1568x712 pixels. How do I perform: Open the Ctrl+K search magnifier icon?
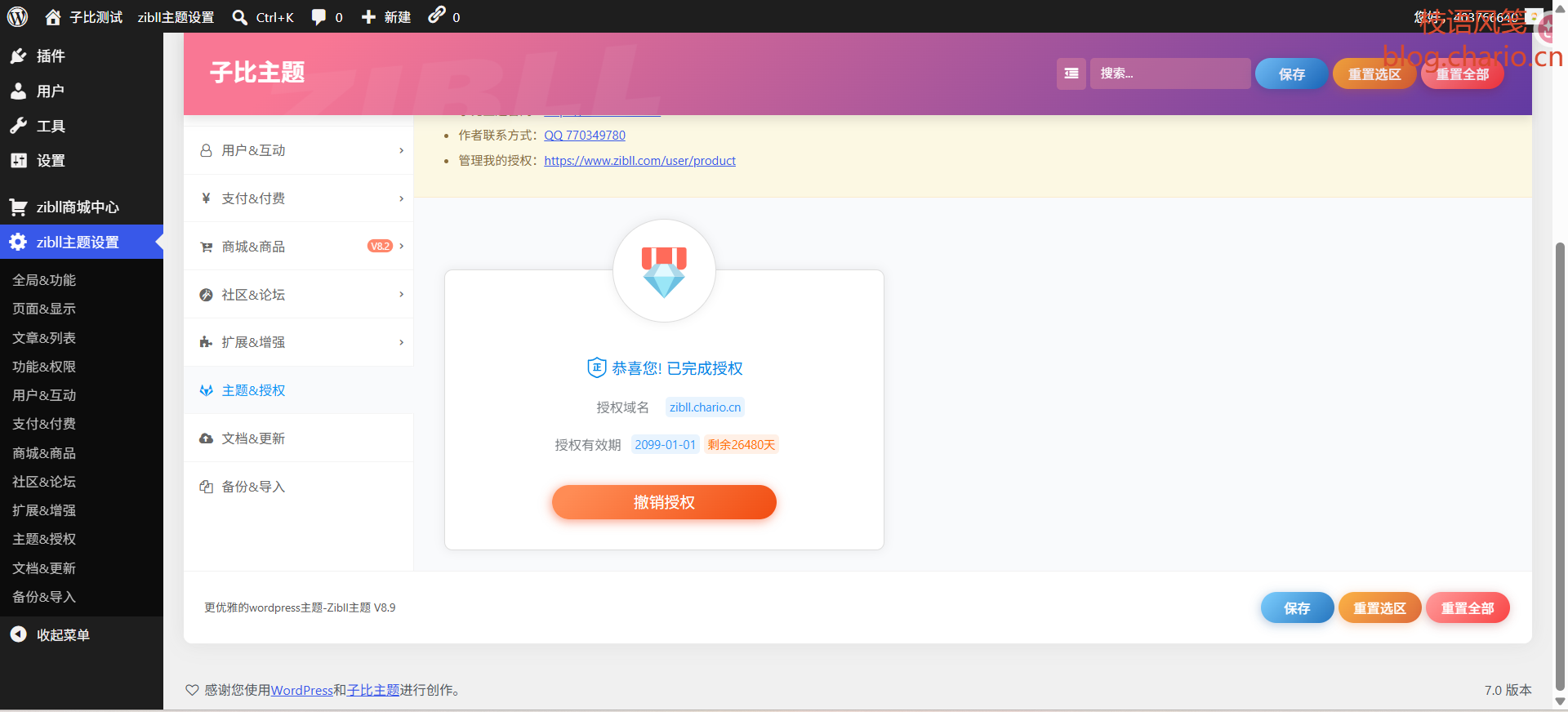(x=239, y=17)
